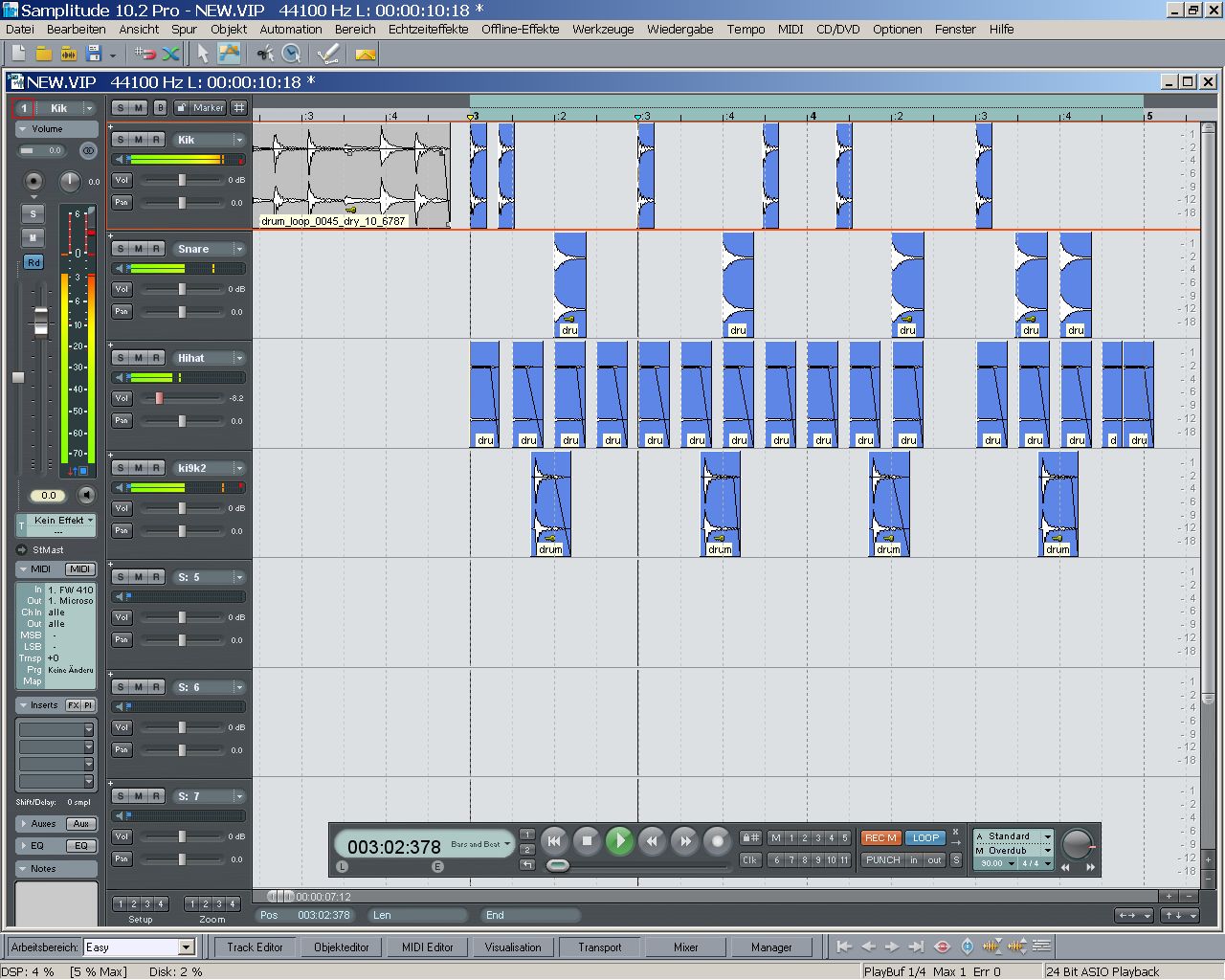Viewport: 1225px width, 980px height.
Task: Open the Overdub record mode dropdown
Action: coord(1048,850)
